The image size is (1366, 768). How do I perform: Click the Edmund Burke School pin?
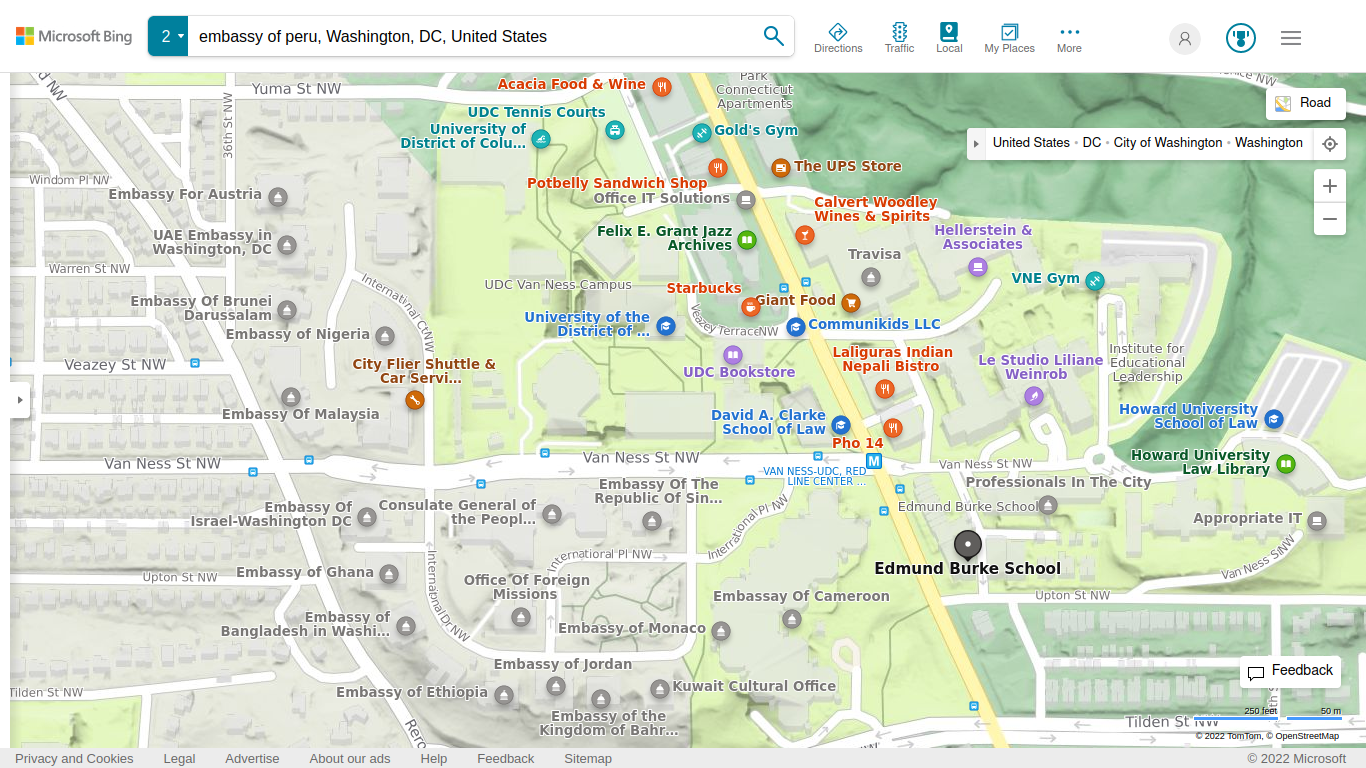pos(967,545)
